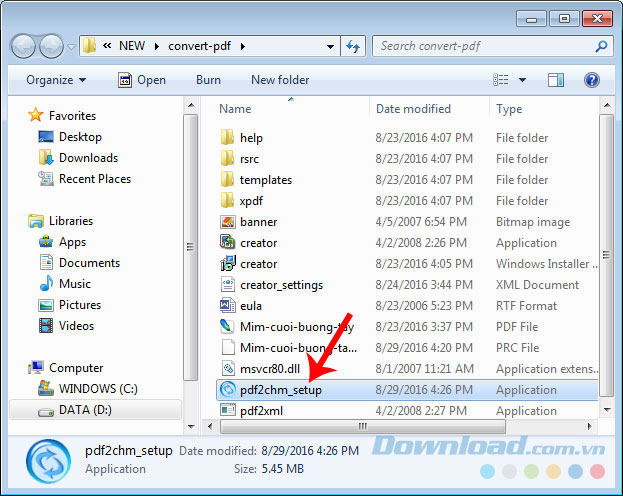Image resolution: width=623 pixels, height=496 pixels.
Task: Click the change view icon
Action: click(x=501, y=80)
